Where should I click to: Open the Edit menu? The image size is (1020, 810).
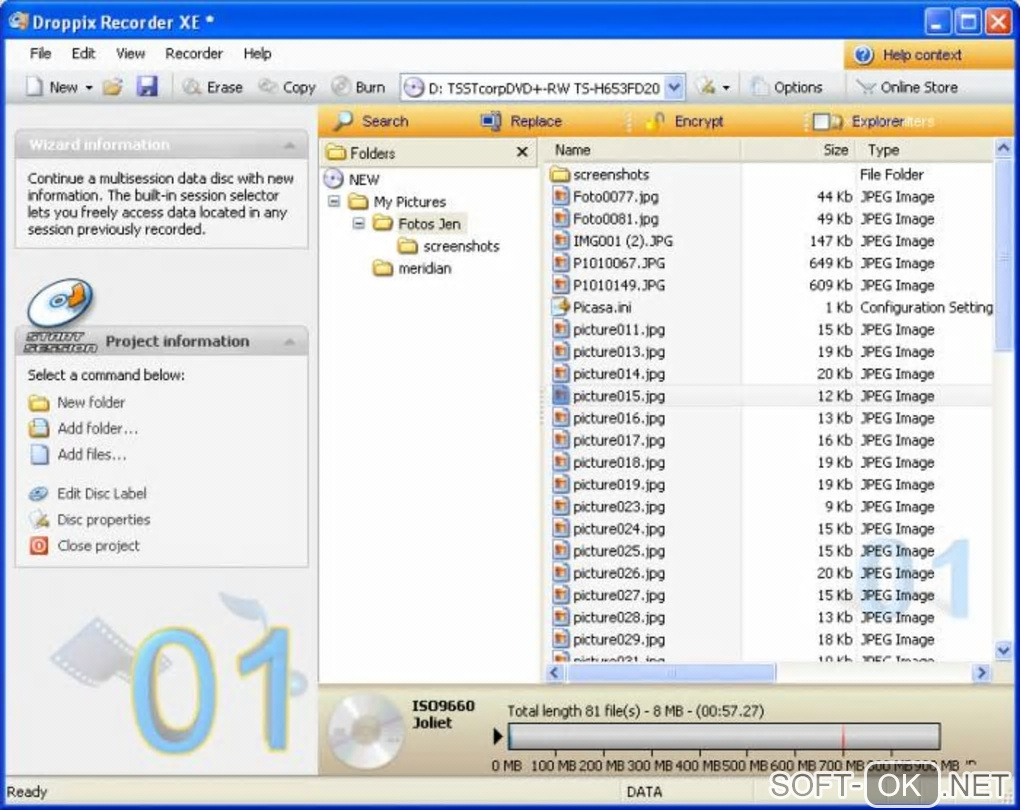(83, 54)
